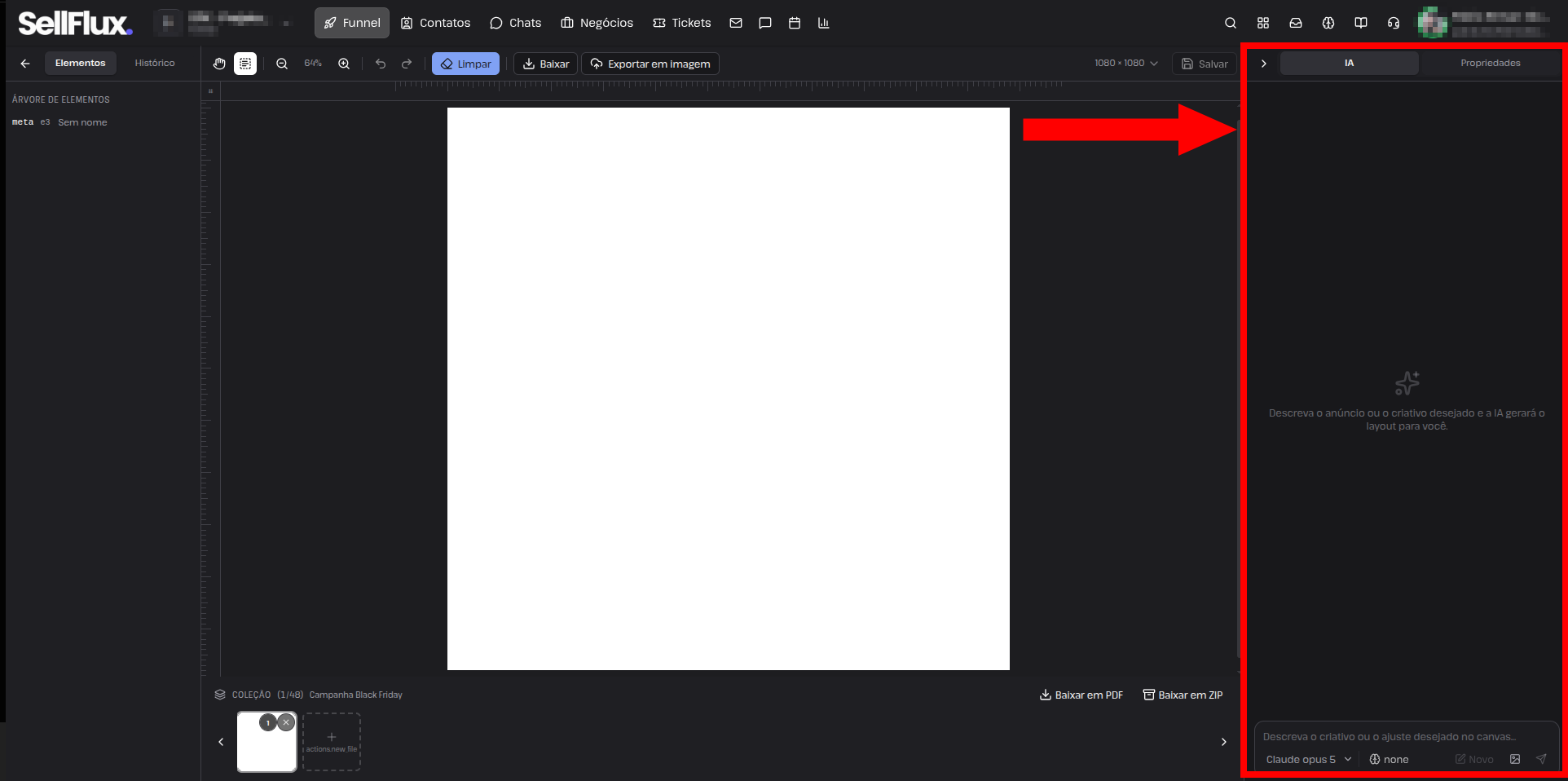The height and width of the screenshot is (781, 1568).
Task: Select the hand pan tool
Action: (219, 64)
